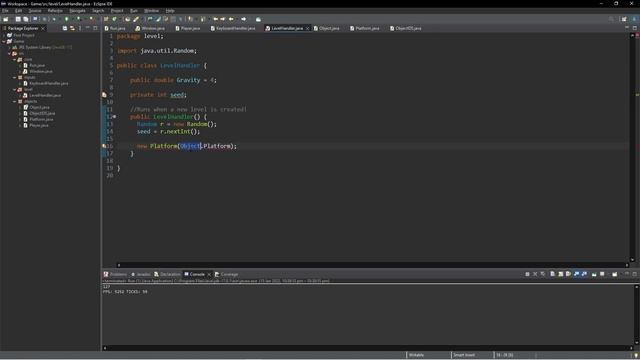Switch to the KeyboardHandler.java editor tab
This screenshot has height=360, width=640.
pos(233,28)
